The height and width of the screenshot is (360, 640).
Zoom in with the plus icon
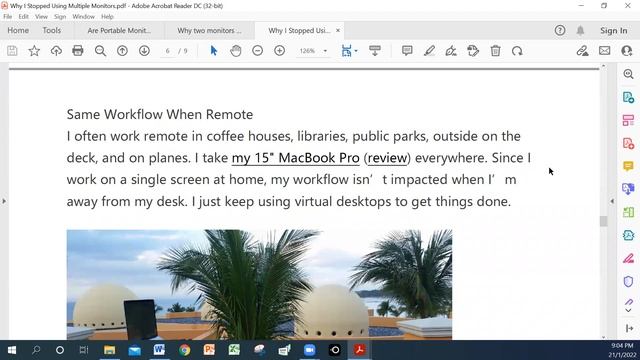[280, 51]
